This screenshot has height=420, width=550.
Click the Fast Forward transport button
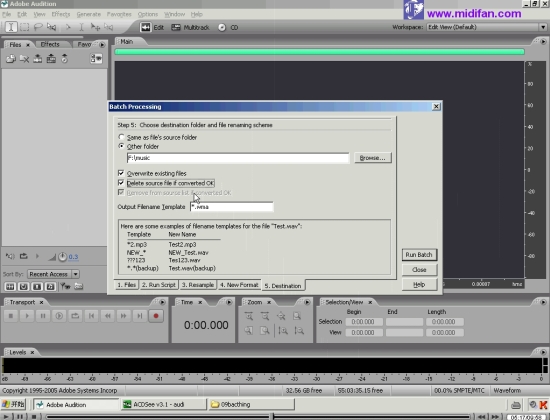(123, 316)
